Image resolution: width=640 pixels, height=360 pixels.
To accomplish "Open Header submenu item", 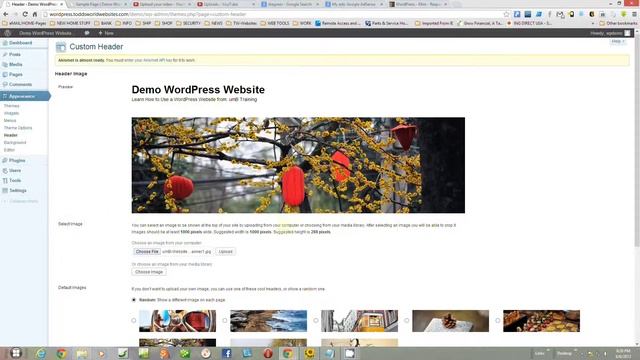I will point(11,135).
